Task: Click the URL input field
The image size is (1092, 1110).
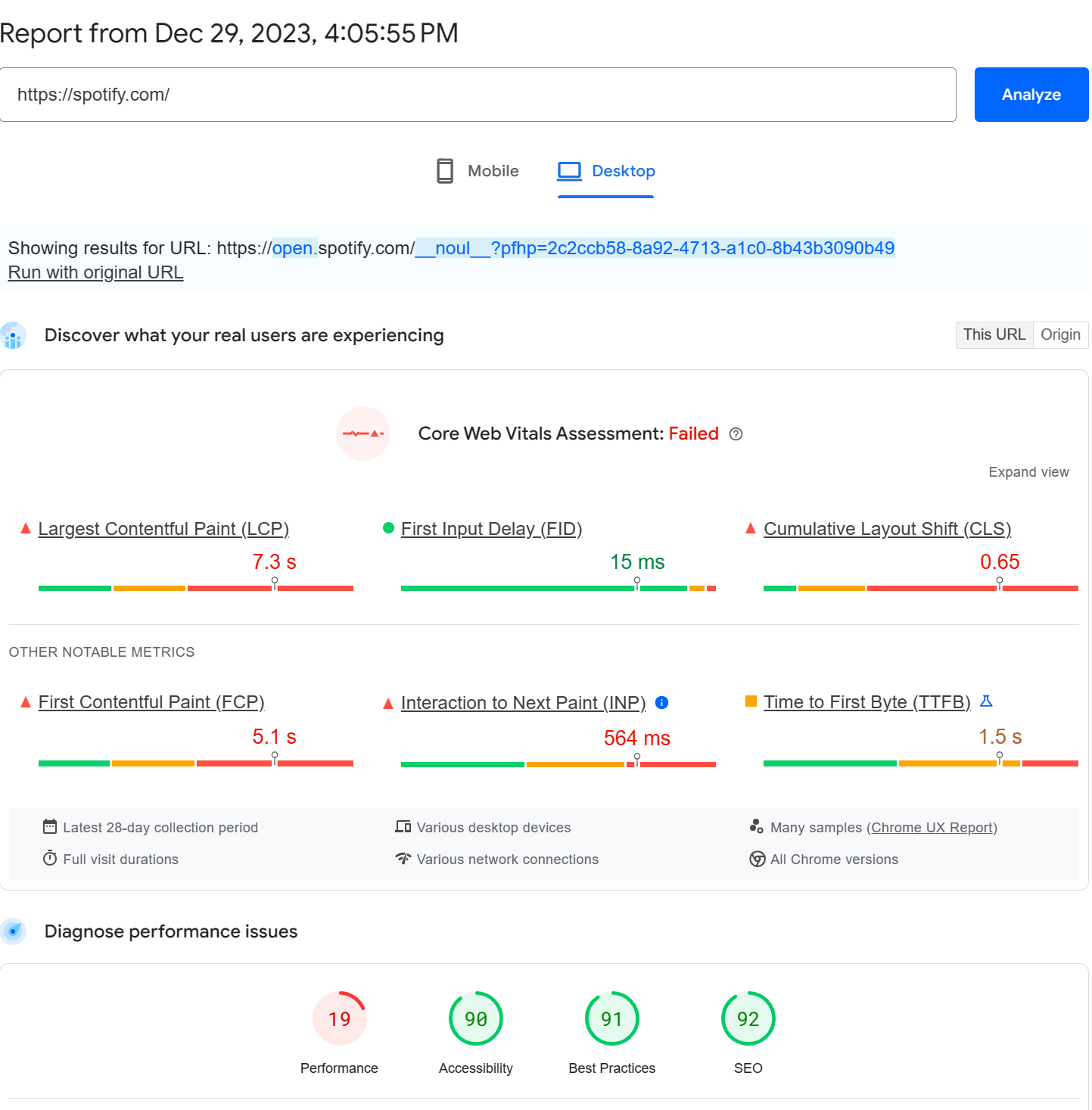Action: coord(478,95)
